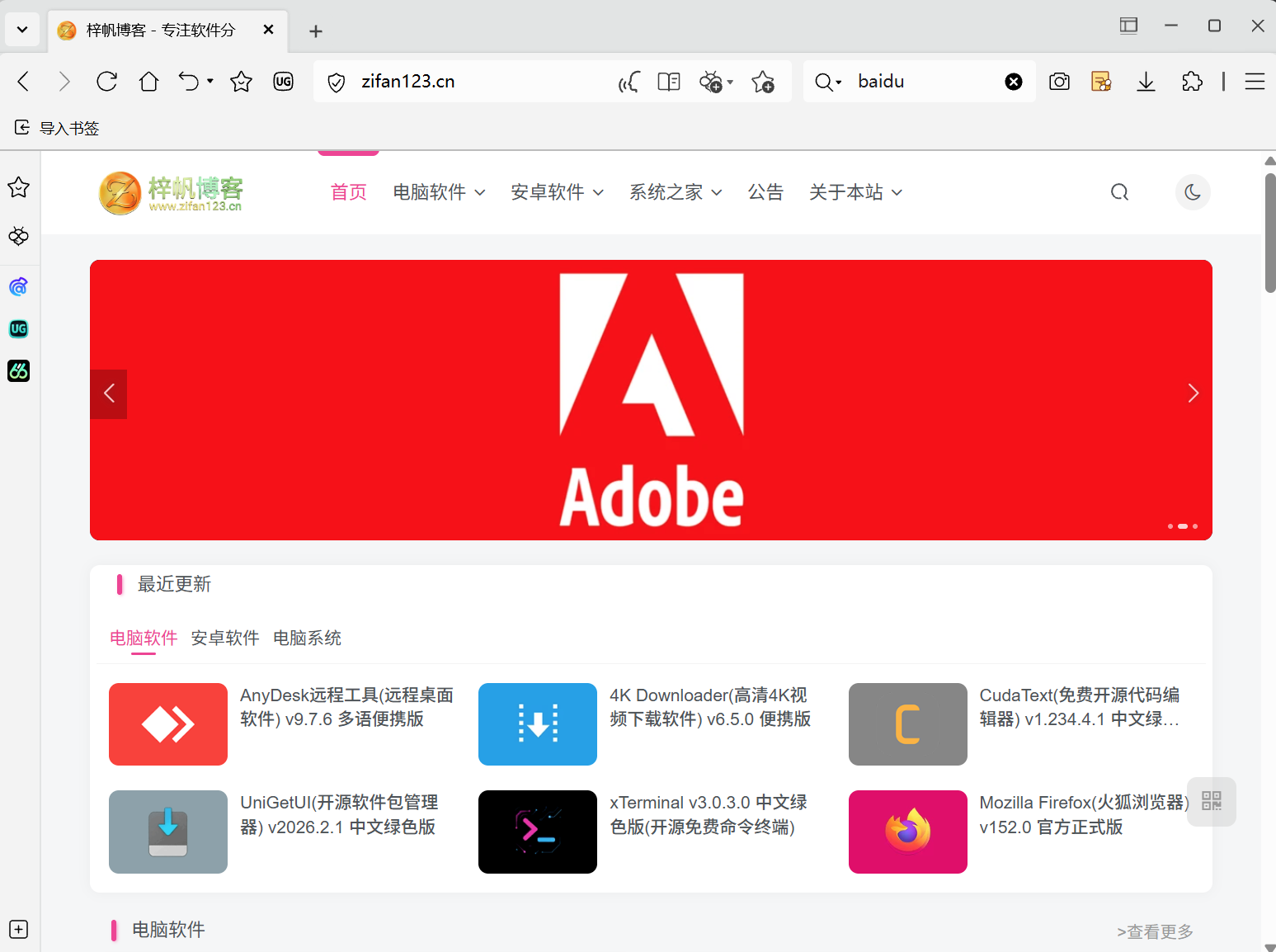Open the Mozilla Firefox article link
Image resolution: width=1276 pixels, height=952 pixels.
(1084, 814)
